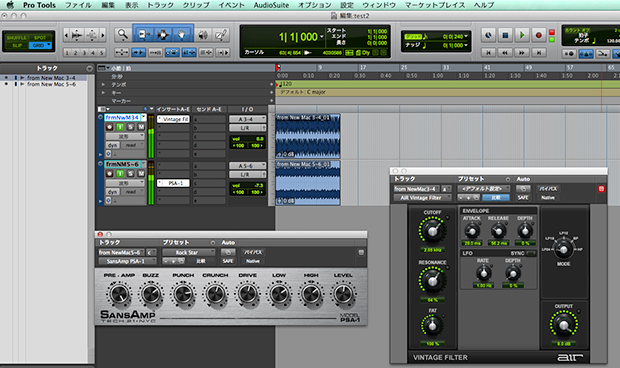Viewport: 620px width, 368px height.
Task: Solo the frmNM5~6 track
Action: click(x=130, y=174)
